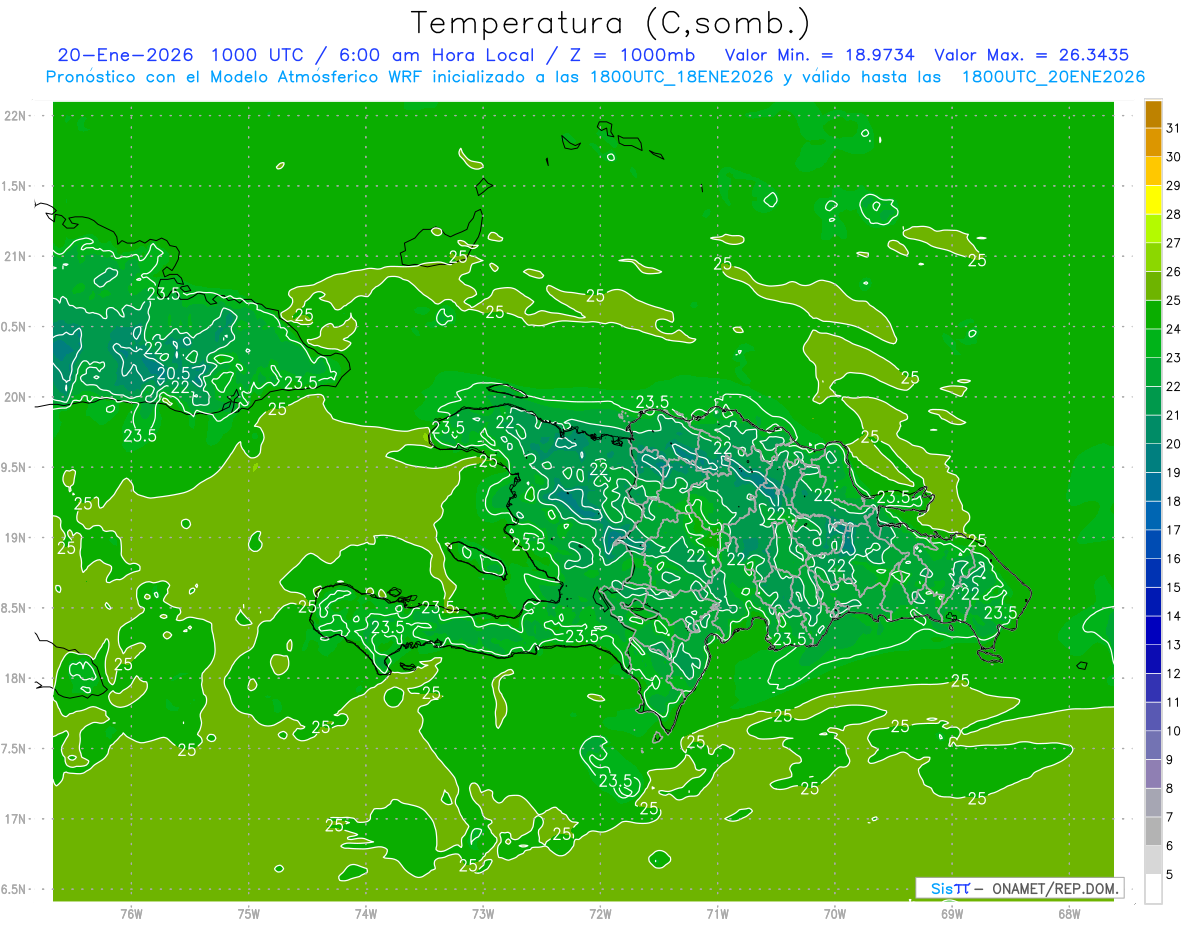Click the '74W' longitude axis label
This screenshot has height=927, width=1200.
(366, 913)
